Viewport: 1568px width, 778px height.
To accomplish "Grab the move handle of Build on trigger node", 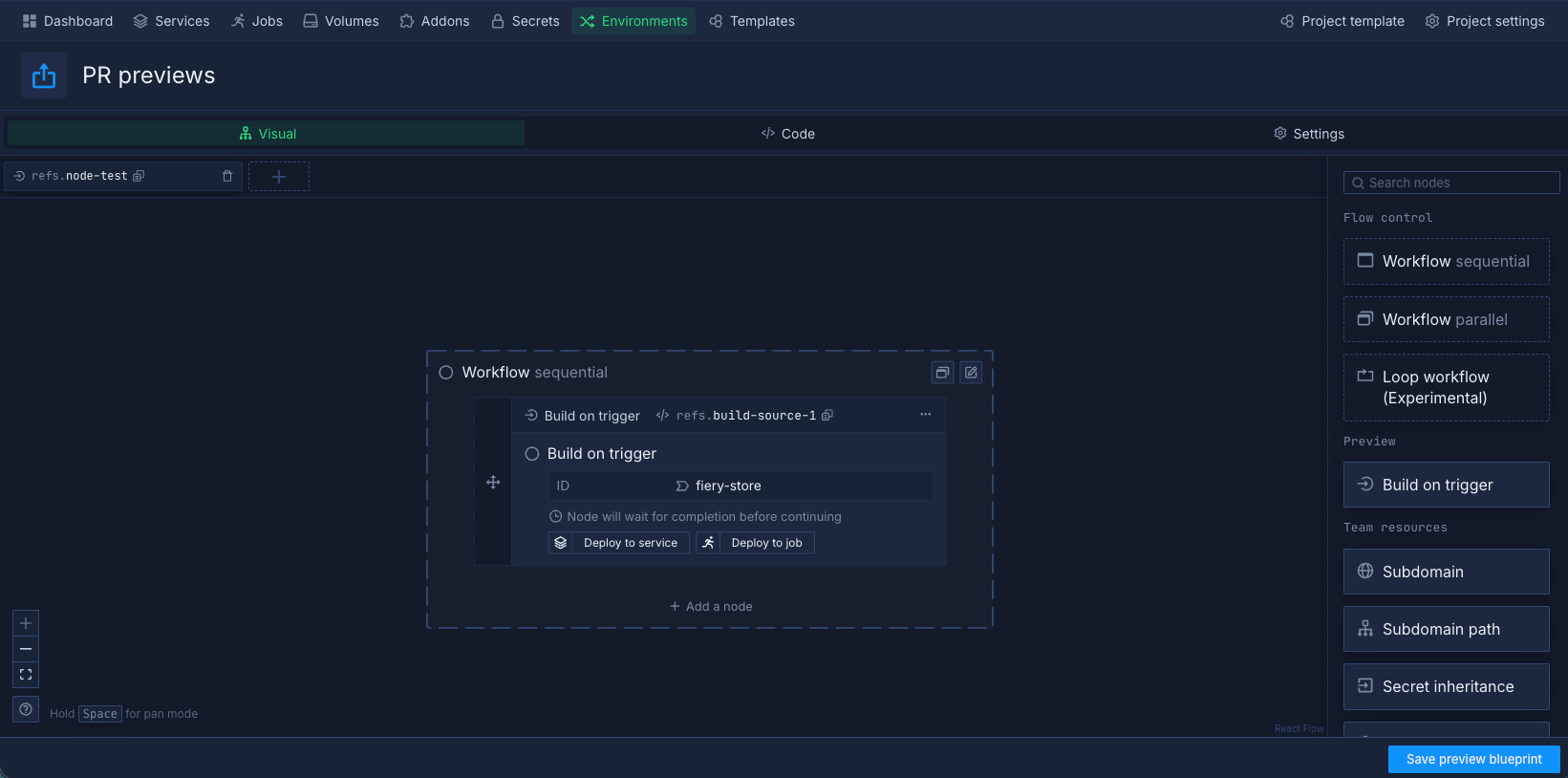I will click(493, 483).
